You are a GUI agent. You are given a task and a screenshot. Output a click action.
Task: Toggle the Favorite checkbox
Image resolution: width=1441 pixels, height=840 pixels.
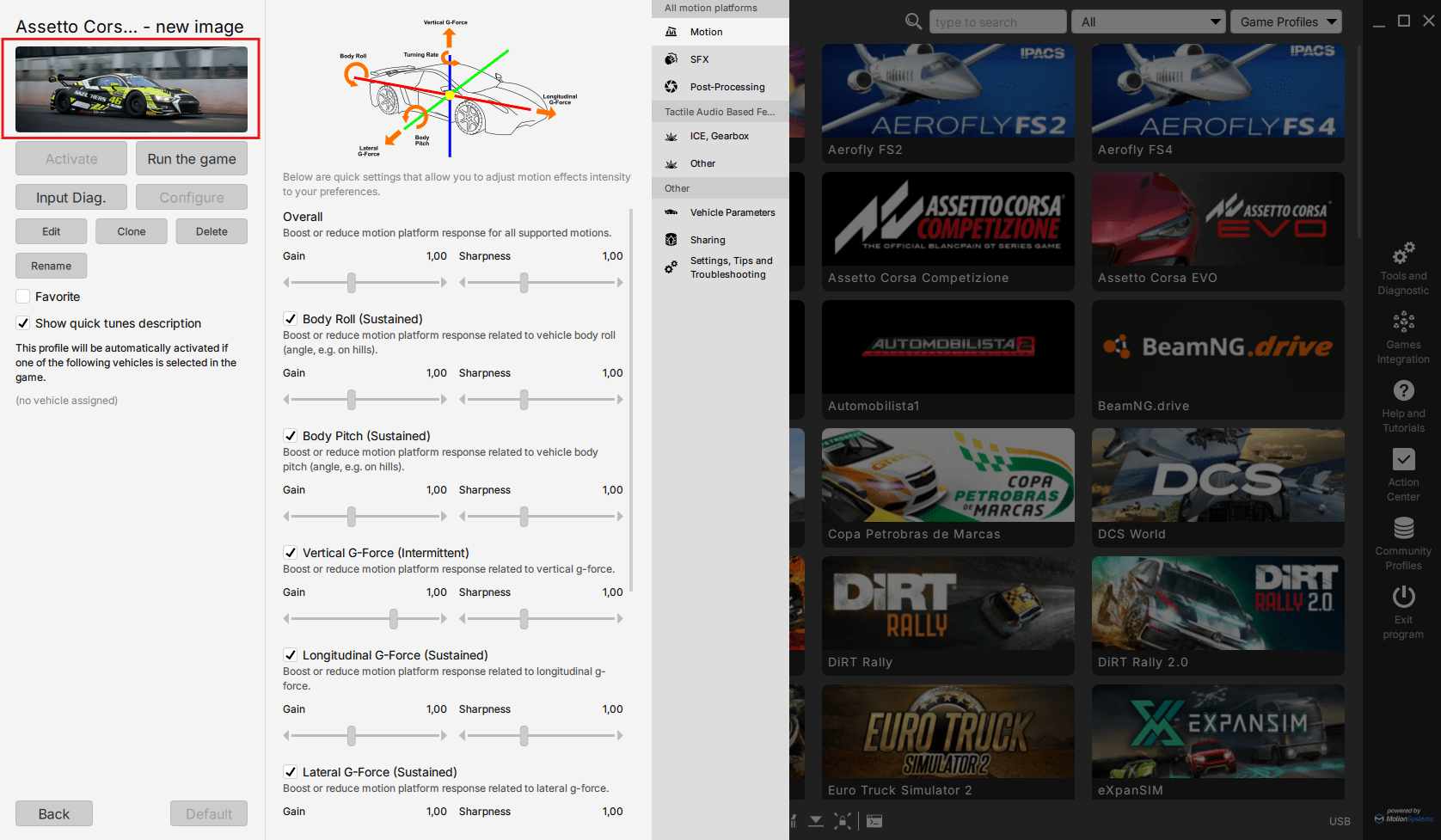pyautogui.click(x=23, y=297)
